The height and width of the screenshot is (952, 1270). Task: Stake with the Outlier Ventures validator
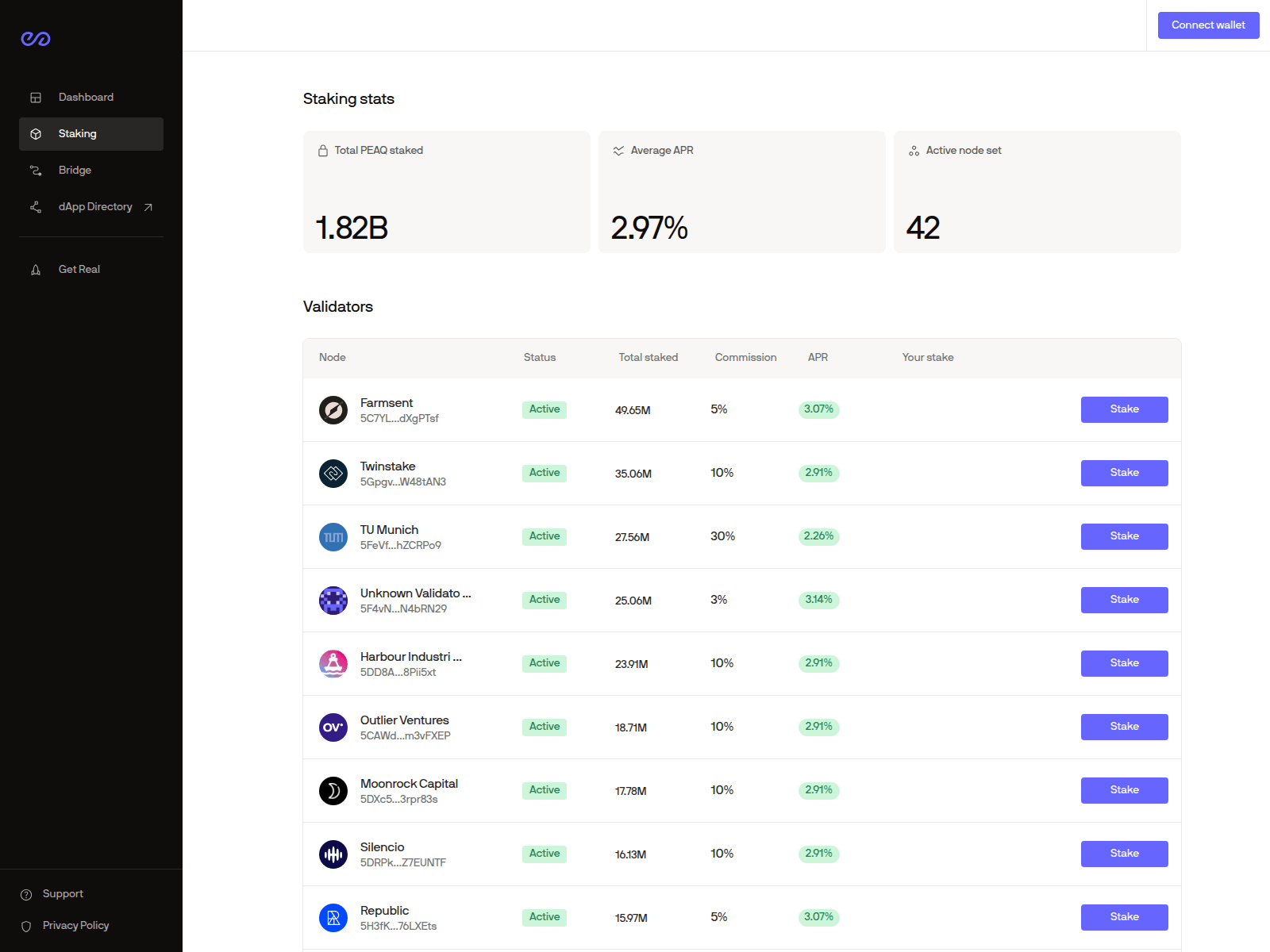point(1124,727)
